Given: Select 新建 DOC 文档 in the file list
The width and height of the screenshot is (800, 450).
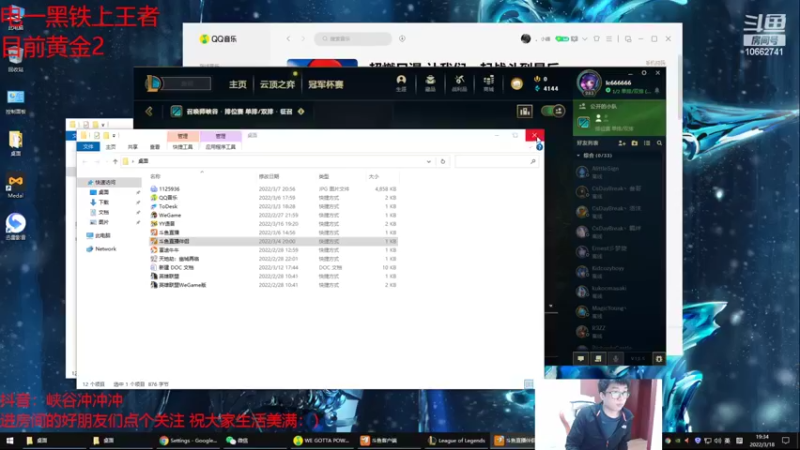Looking at the screenshot, I should pos(176,267).
